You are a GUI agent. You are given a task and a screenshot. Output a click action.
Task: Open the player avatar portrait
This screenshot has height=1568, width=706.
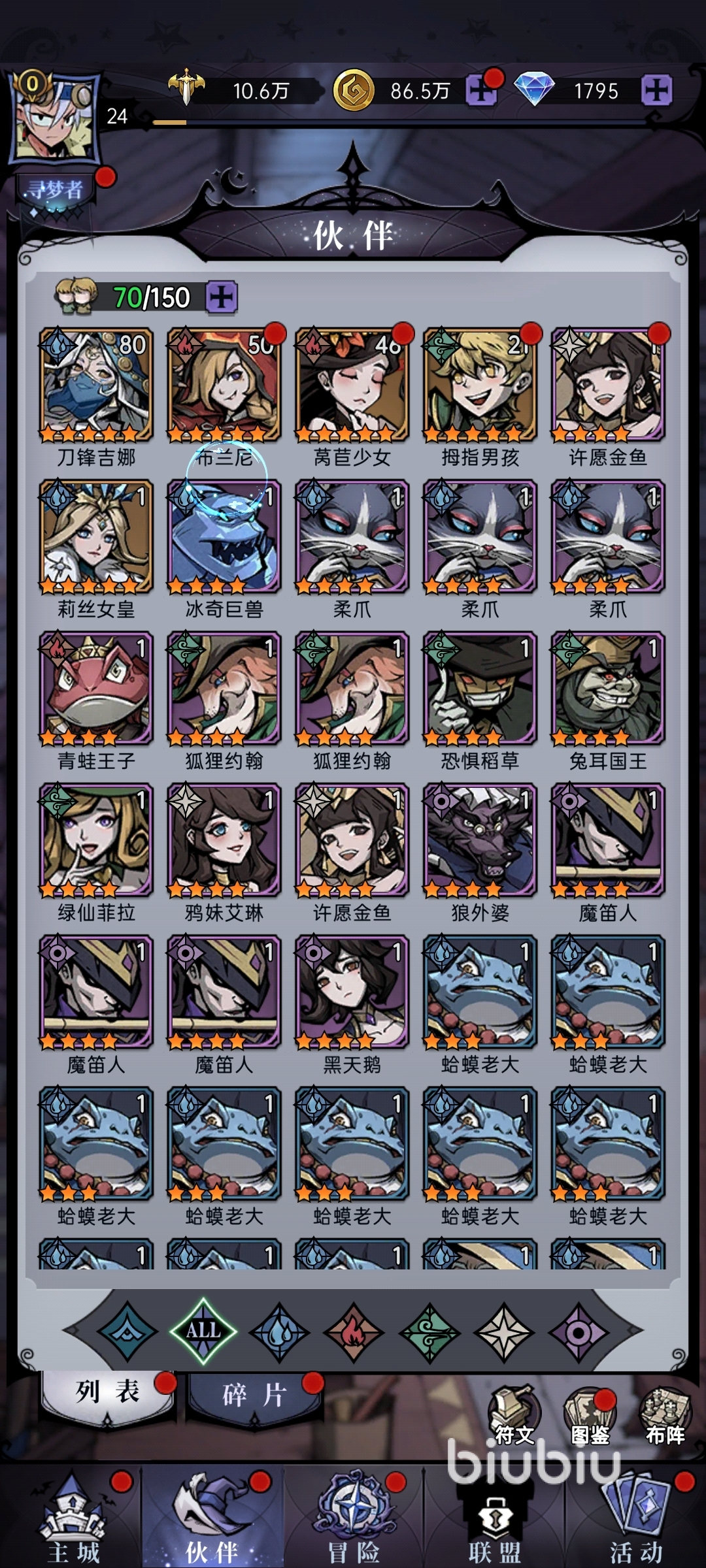(x=54, y=118)
